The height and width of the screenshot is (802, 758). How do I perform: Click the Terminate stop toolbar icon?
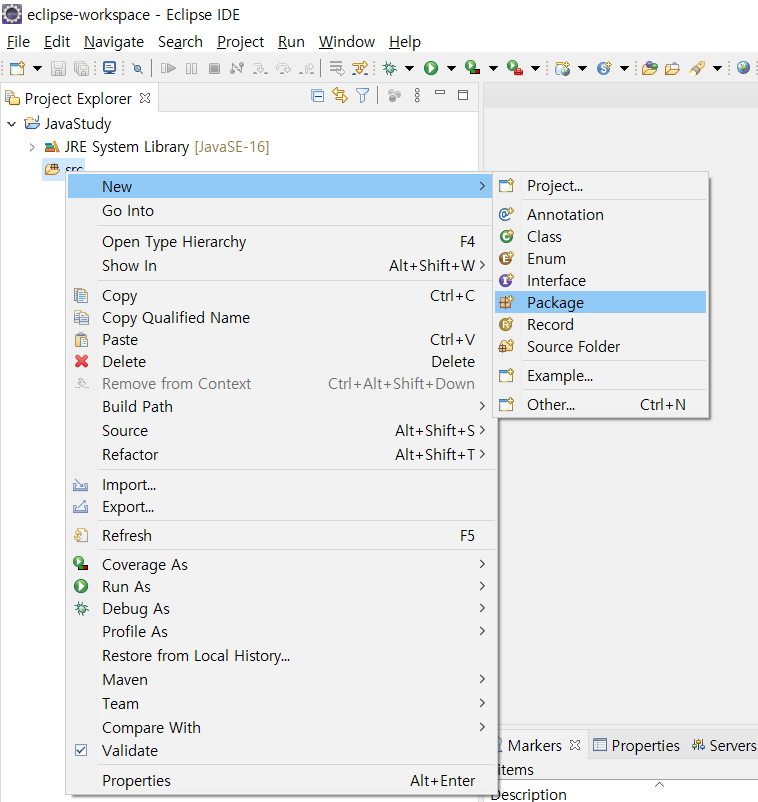coord(215,68)
